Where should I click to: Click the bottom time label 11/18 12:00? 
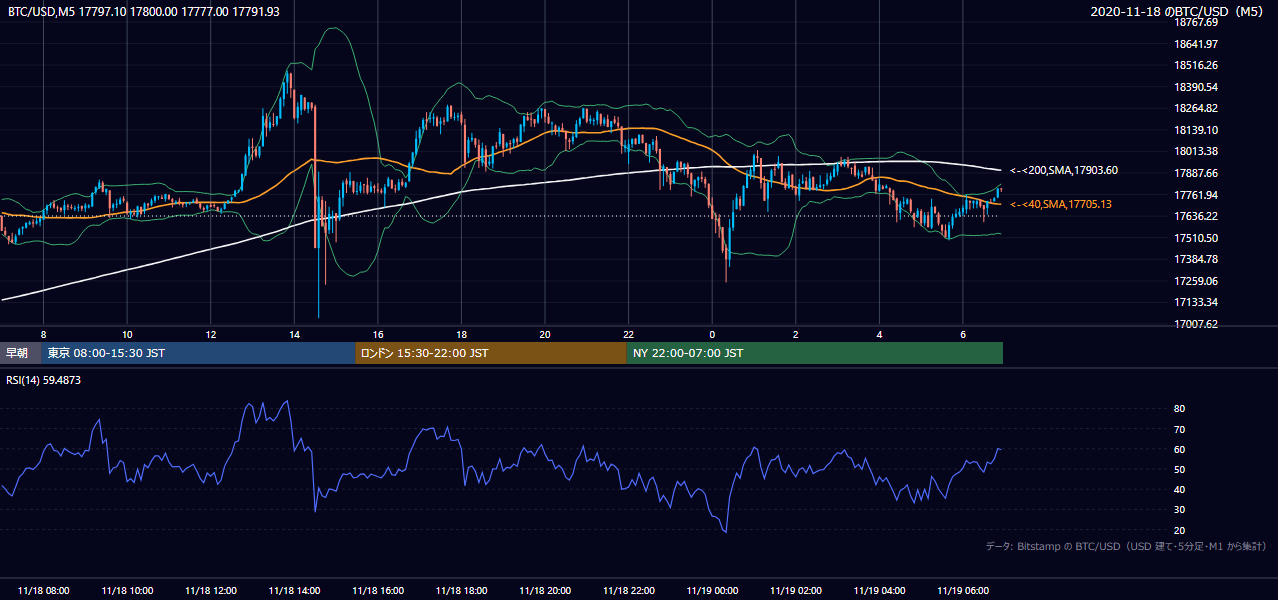click(x=211, y=591)
